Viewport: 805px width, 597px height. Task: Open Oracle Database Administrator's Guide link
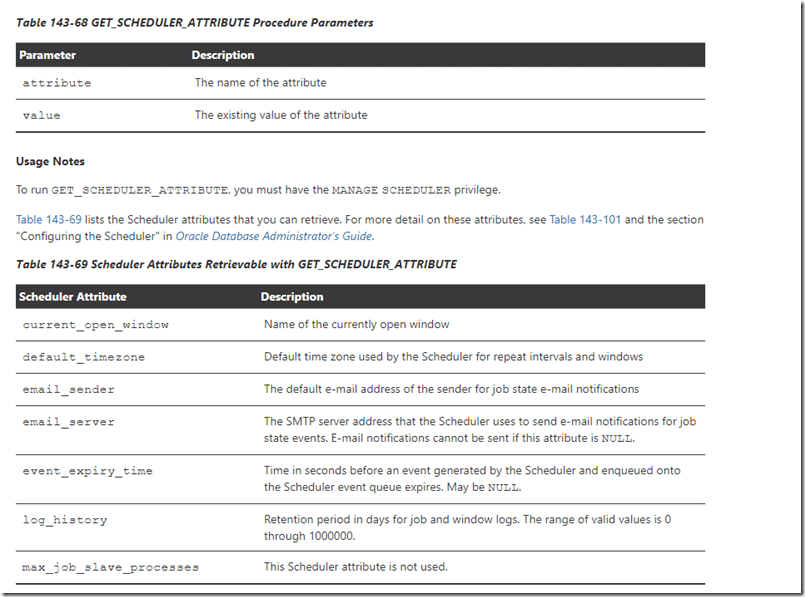273,236
